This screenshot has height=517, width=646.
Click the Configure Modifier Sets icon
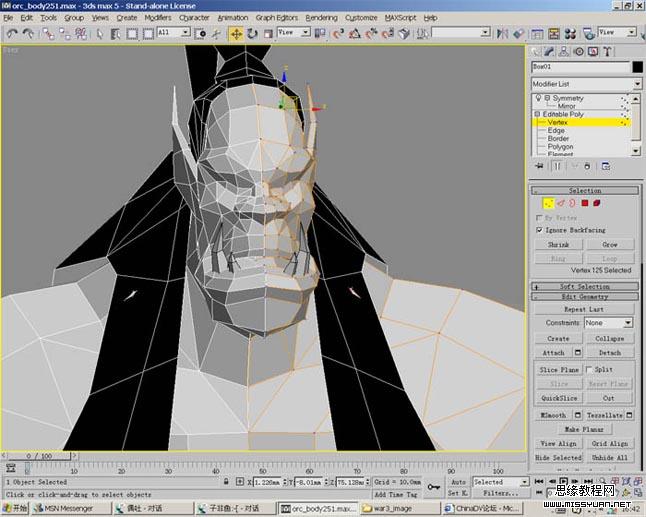tap(606, 166)
